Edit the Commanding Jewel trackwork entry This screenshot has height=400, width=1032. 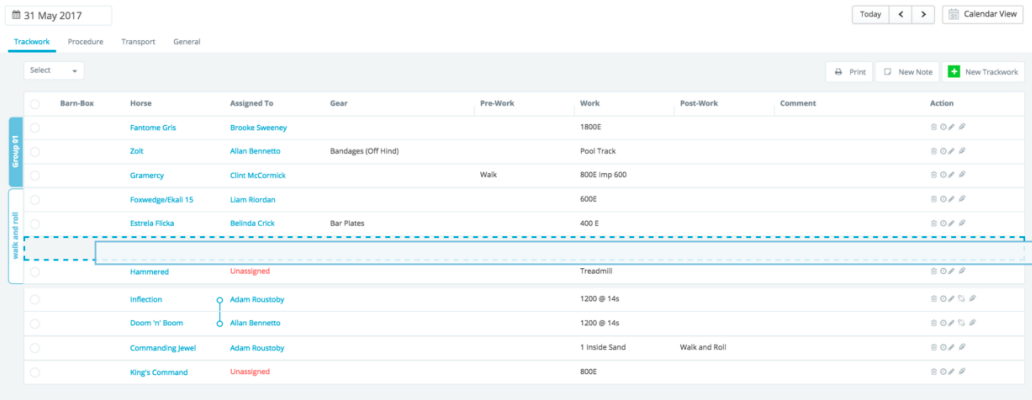pos(952,348)
